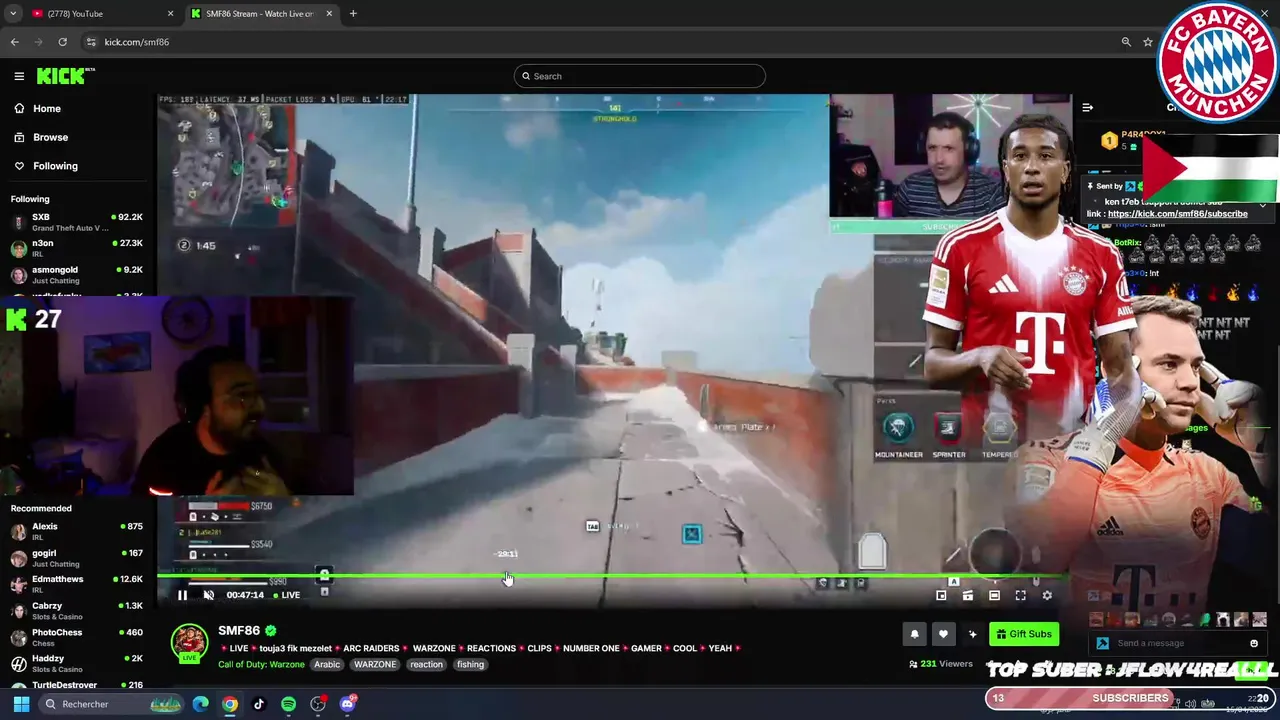The width and height of the screenshot is (1280, 720).
Task: Reload the current page
Action: tap(62, 42)
